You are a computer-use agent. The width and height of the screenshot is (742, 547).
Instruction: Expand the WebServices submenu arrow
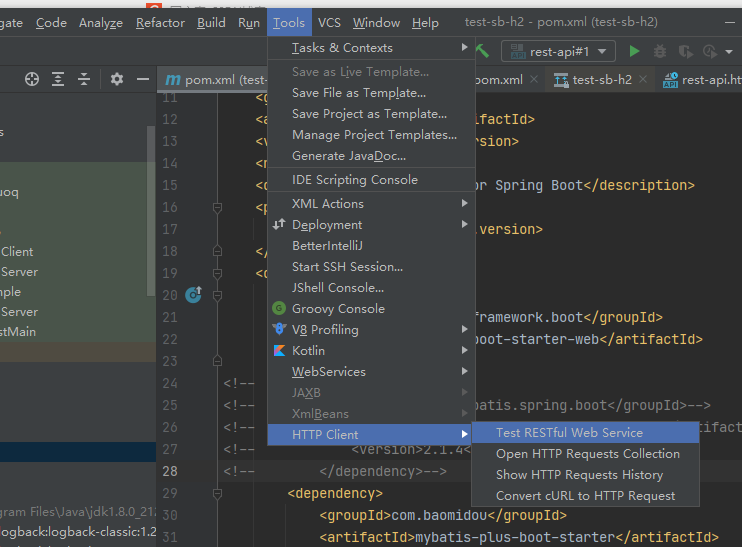(465, 371)
